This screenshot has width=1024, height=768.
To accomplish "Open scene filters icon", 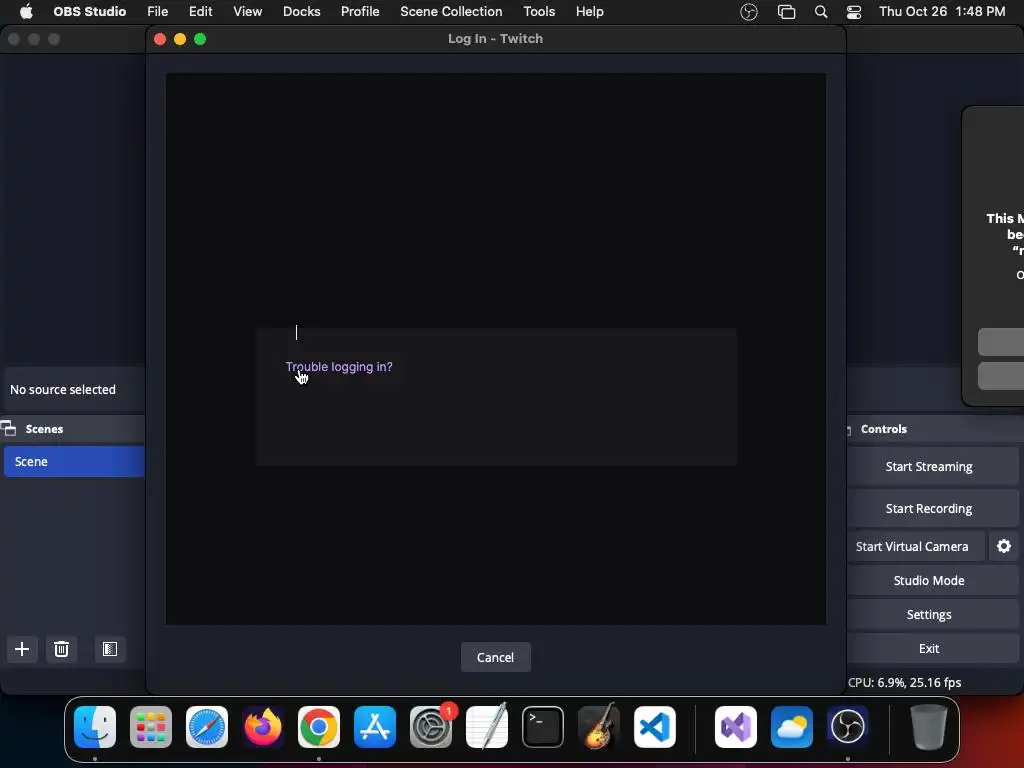I will tap(110, 649).
